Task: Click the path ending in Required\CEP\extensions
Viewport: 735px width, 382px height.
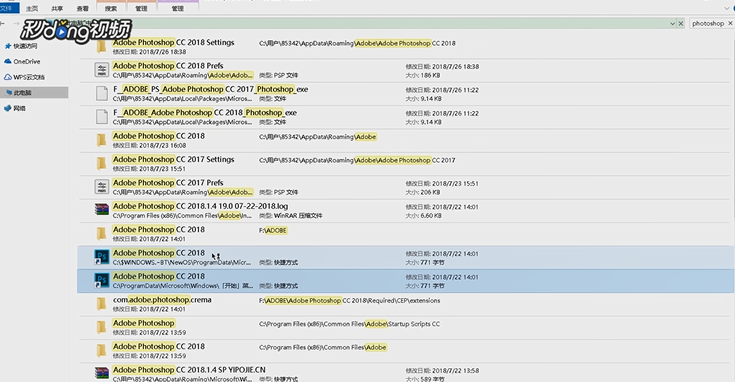Action: coord(350,300)
